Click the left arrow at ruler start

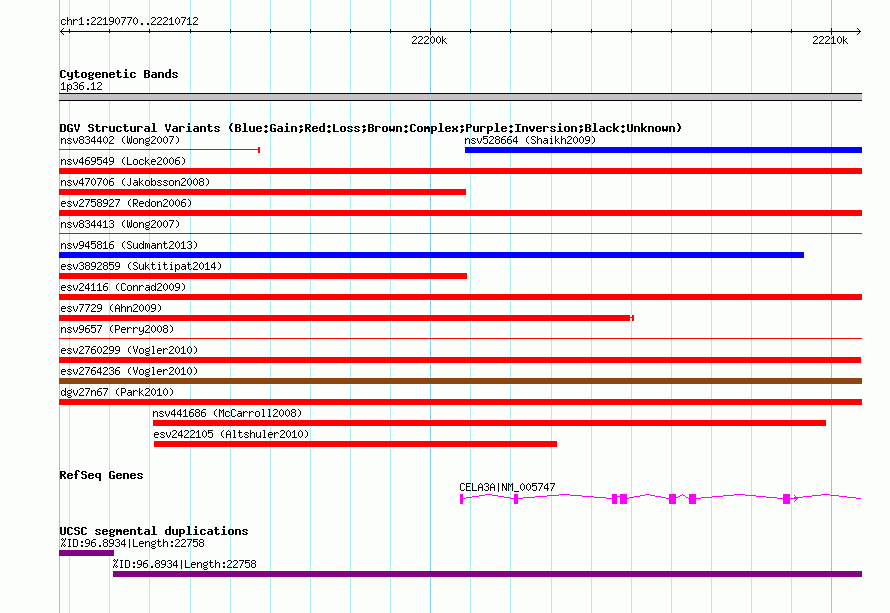tap(63, 31)
